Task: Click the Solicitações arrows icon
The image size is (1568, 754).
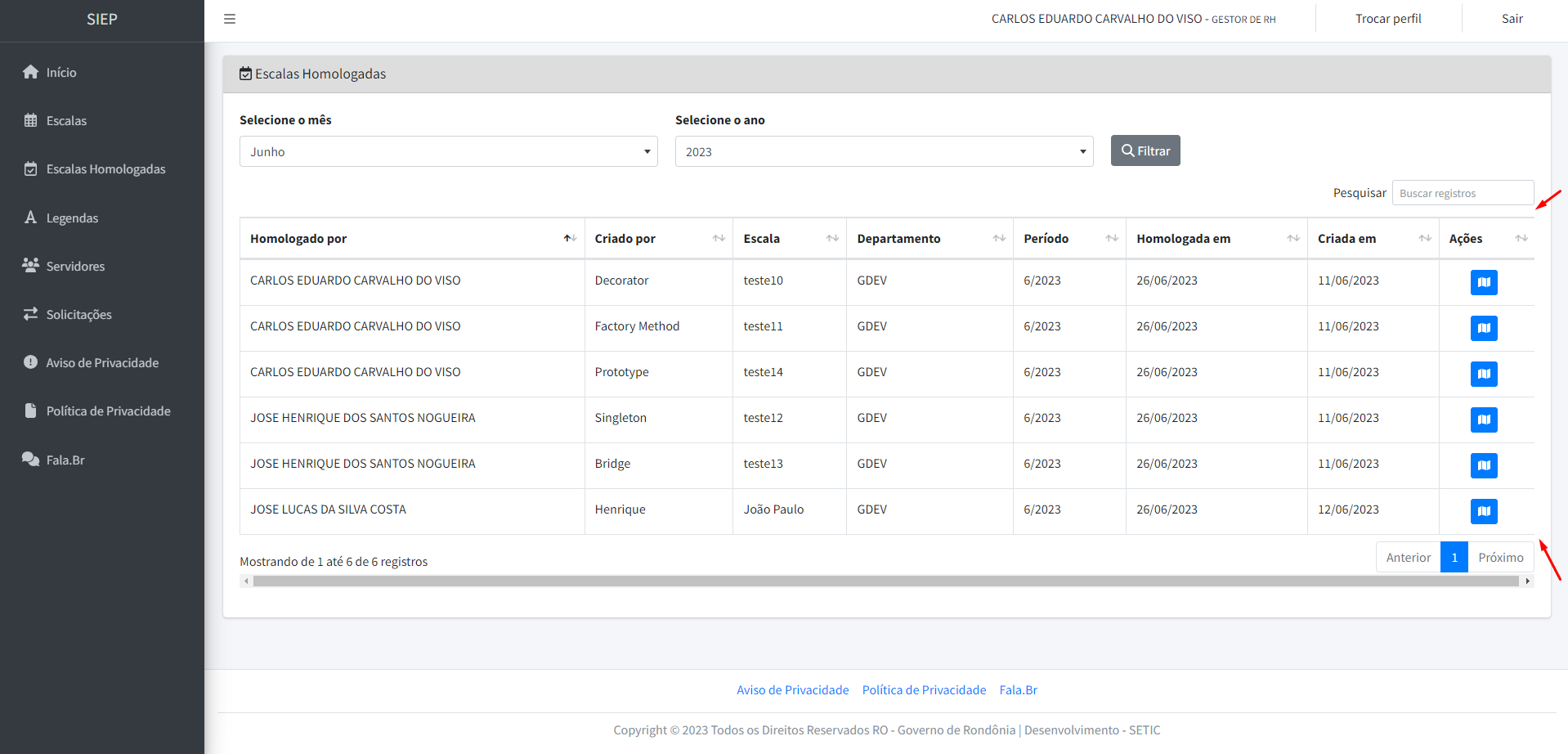Action: [x=30, y=314]
